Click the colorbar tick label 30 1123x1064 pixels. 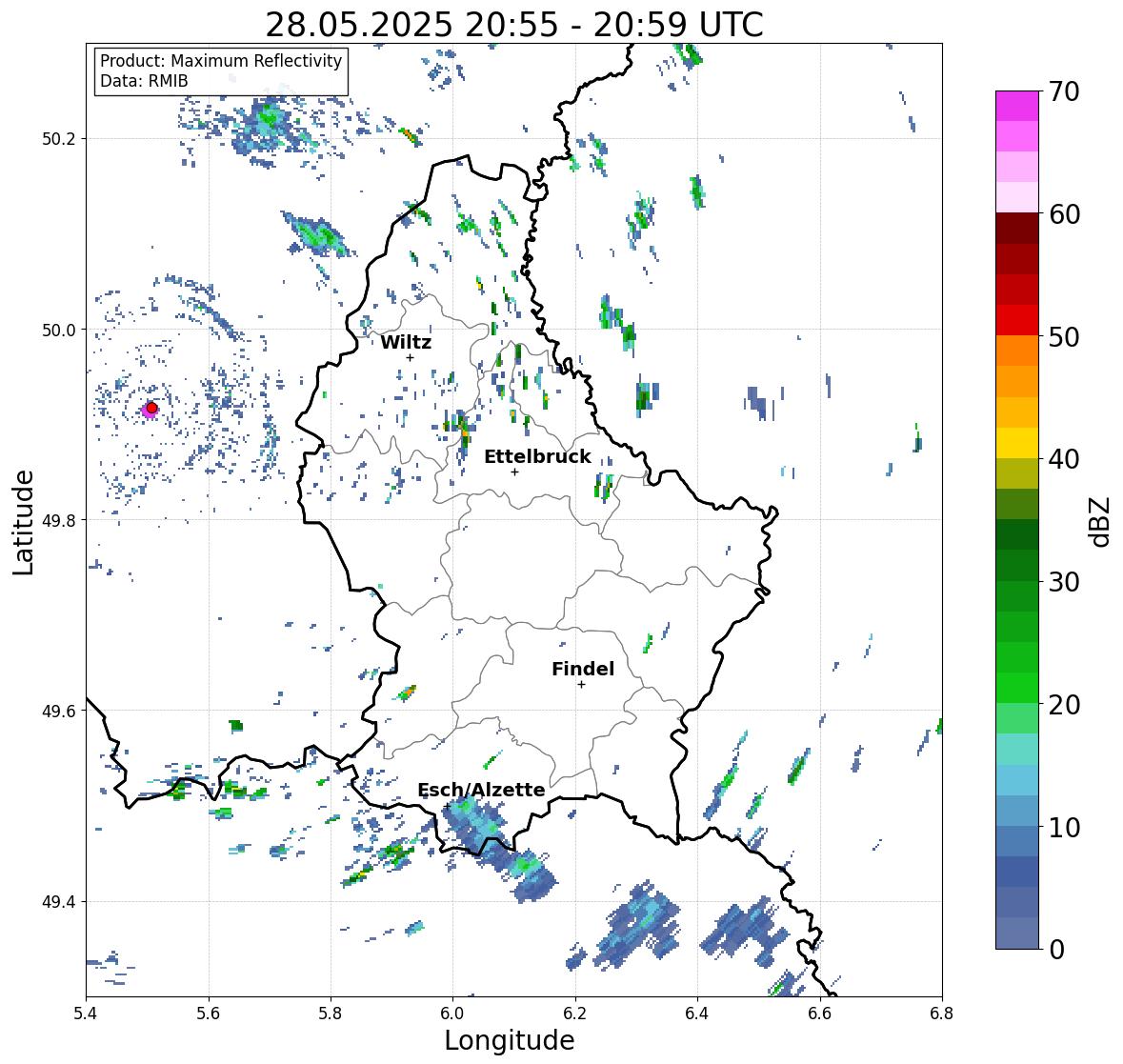pyautogui.click(x=1064, y=581)
